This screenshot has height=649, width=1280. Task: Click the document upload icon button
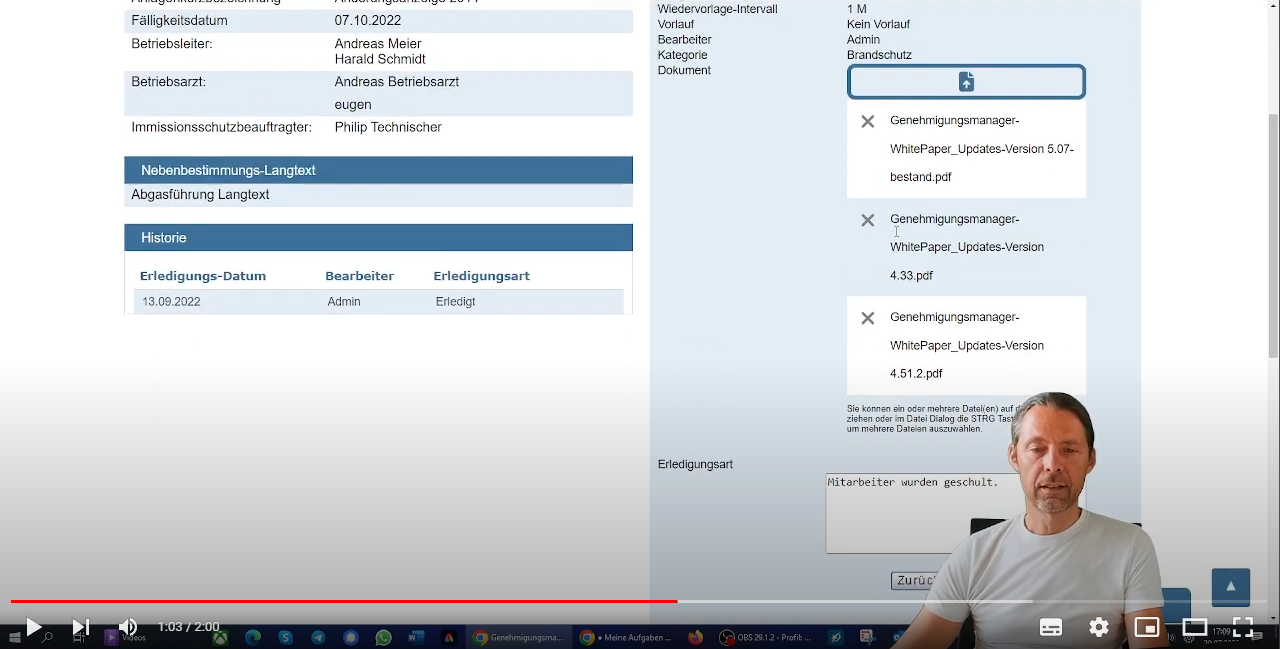click(966, 82)
